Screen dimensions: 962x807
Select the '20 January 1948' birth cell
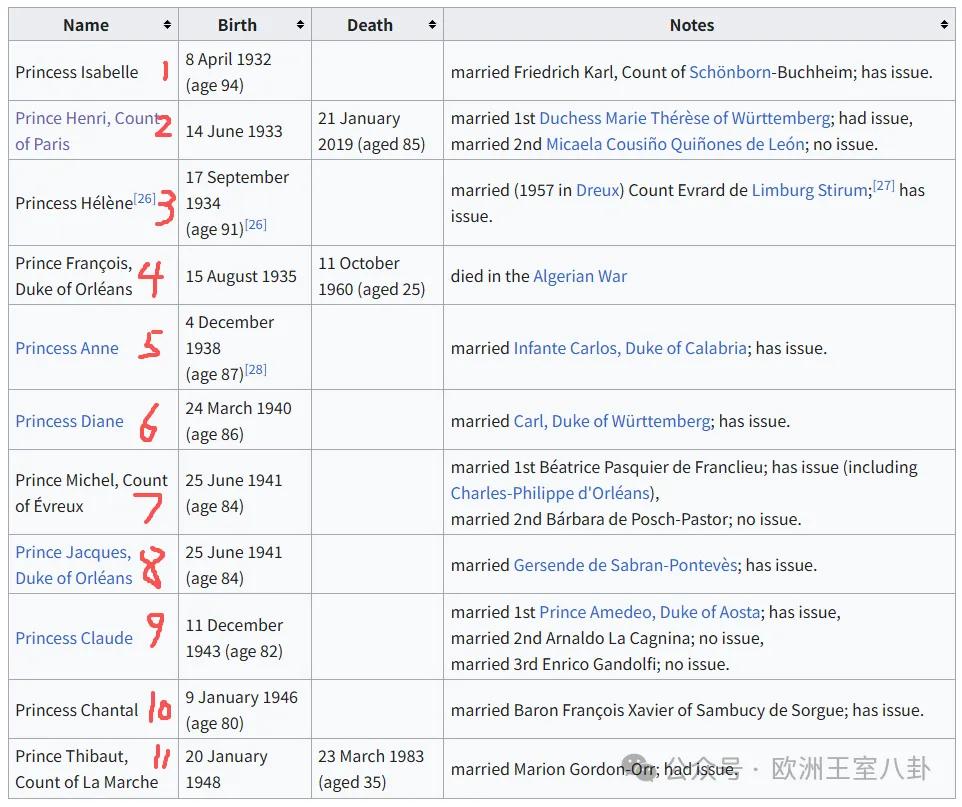245,768
